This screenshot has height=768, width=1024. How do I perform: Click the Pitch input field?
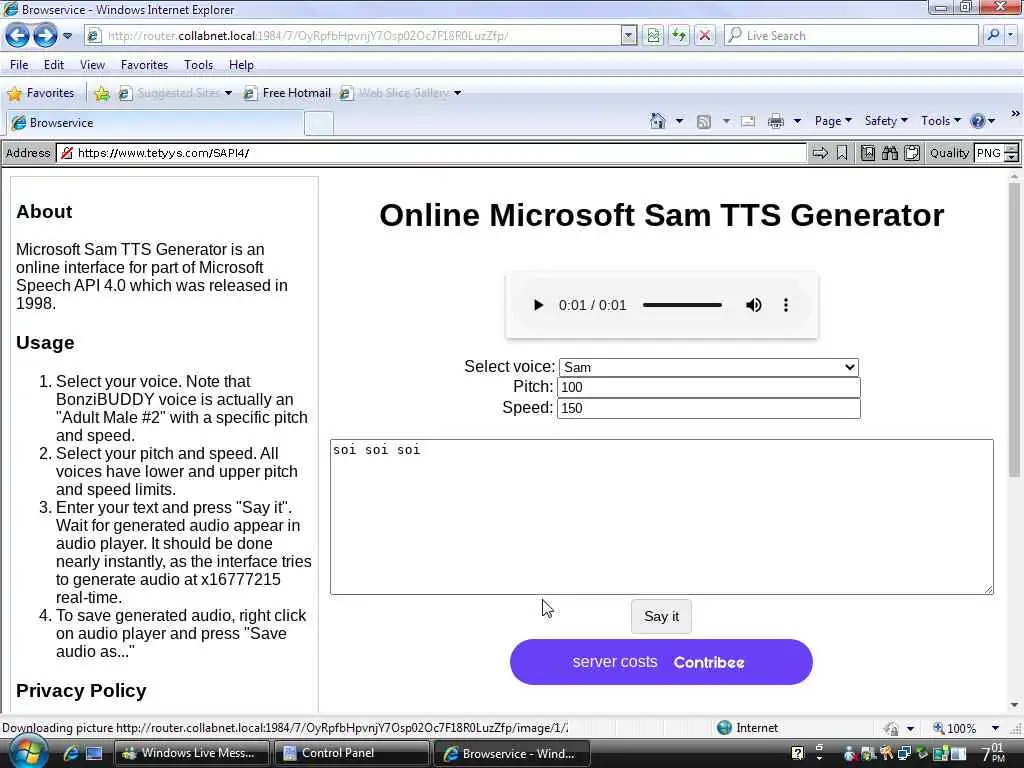709,387
